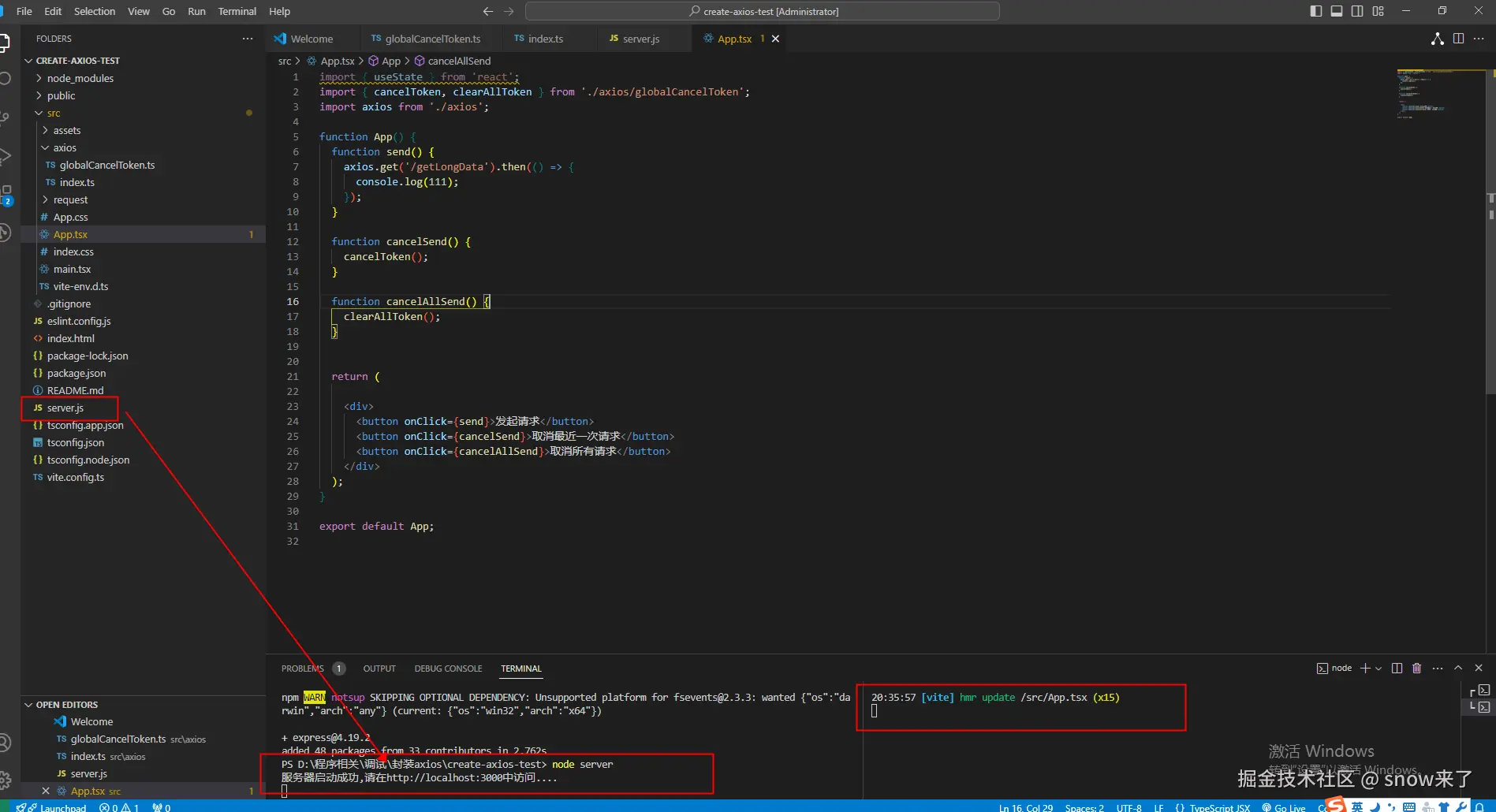The width and height of the screenshot is (1496, 812).
Task: Click Go Live in the status bar
Action: coord(1289,807)
